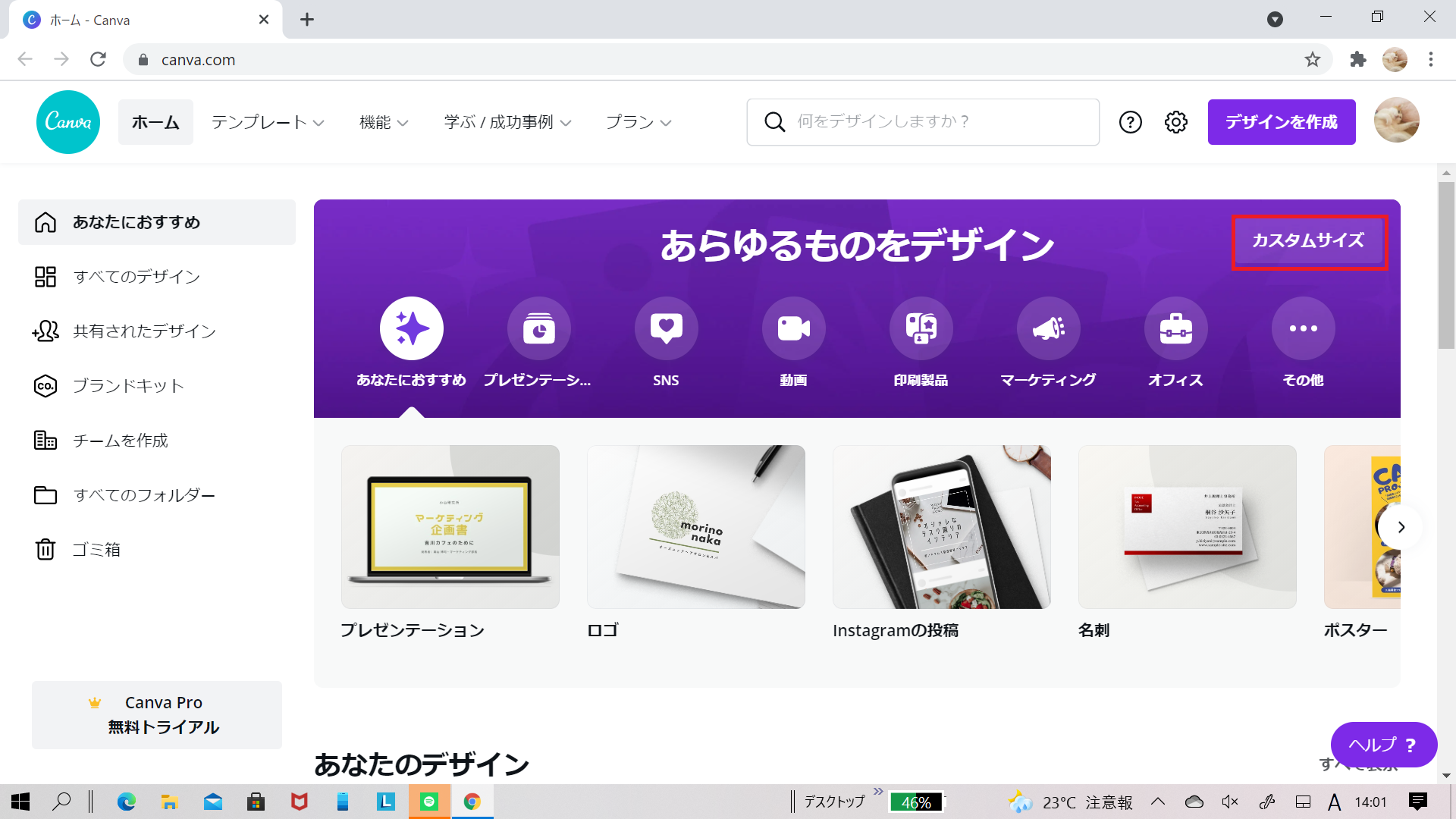The width and height of the screenshot is (1456, 819).
Task: Open the settings gear icon
Action: 1176,122
